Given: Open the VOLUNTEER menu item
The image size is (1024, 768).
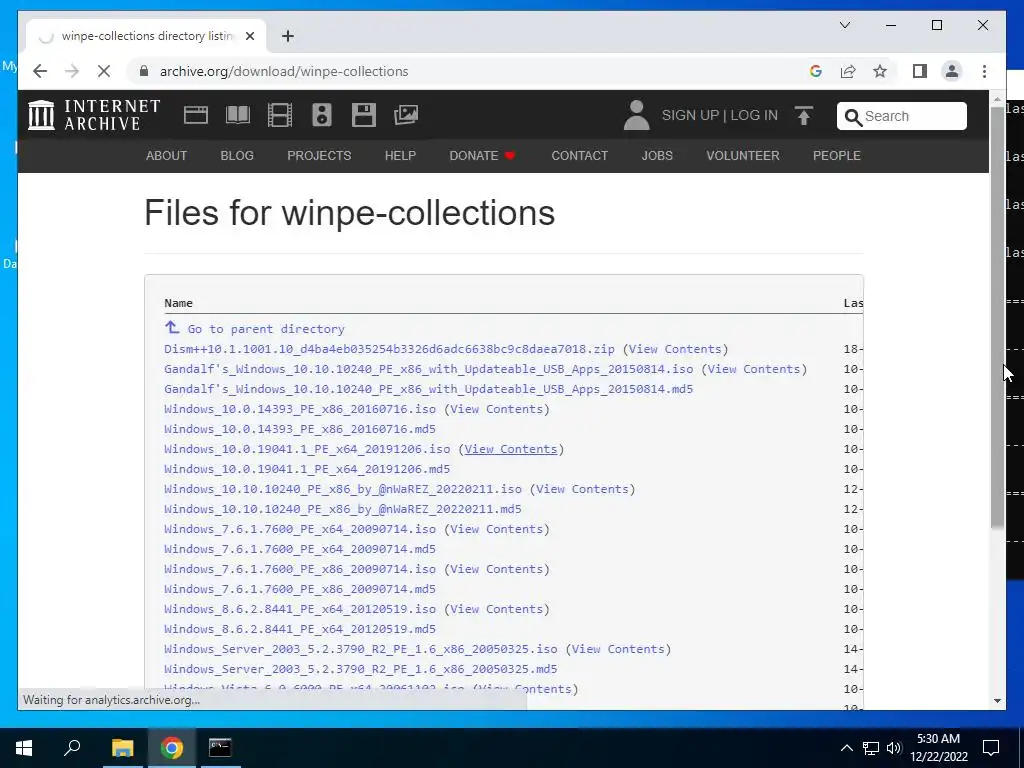Looking at the screenshot, I should pyautogui.click(x=743, y=155).
